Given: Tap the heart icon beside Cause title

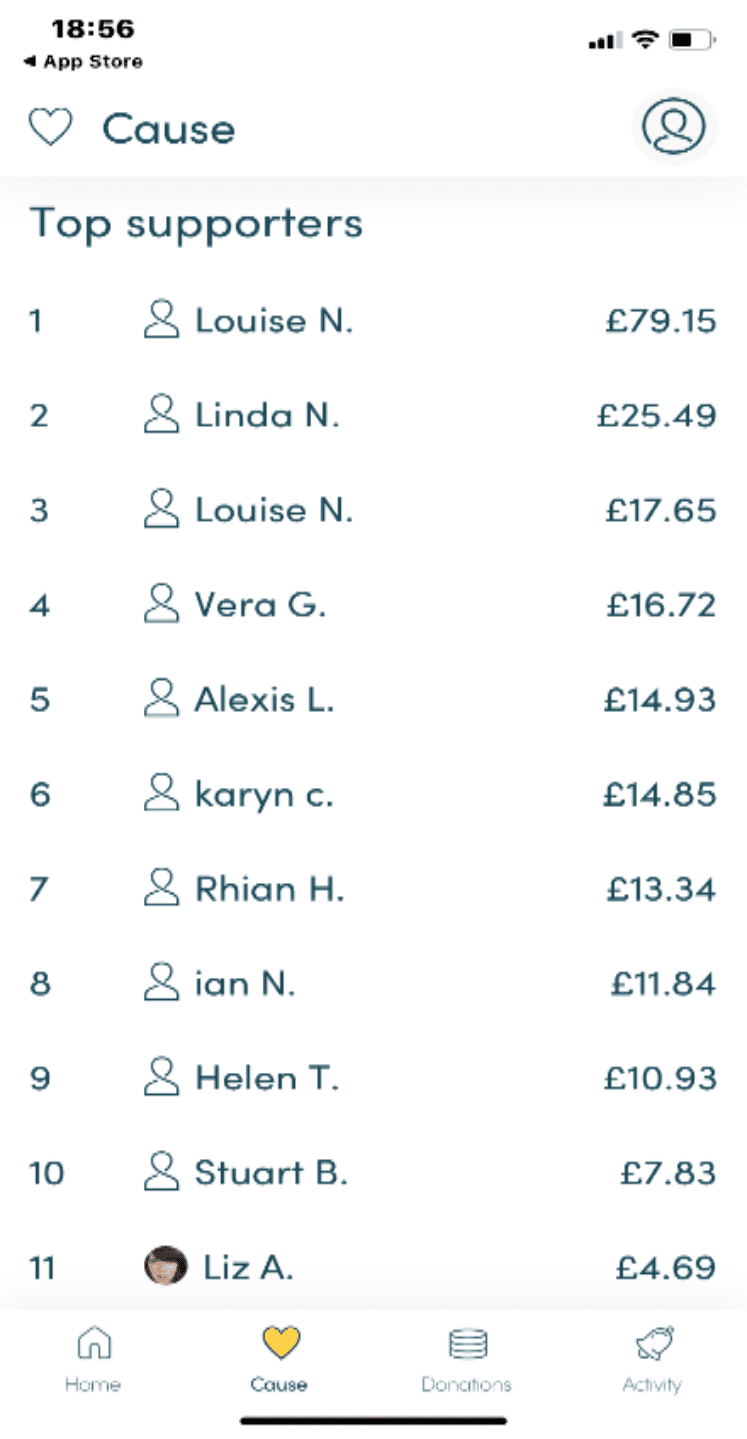Looking at the screenshot, I should (x=50, y=128).
